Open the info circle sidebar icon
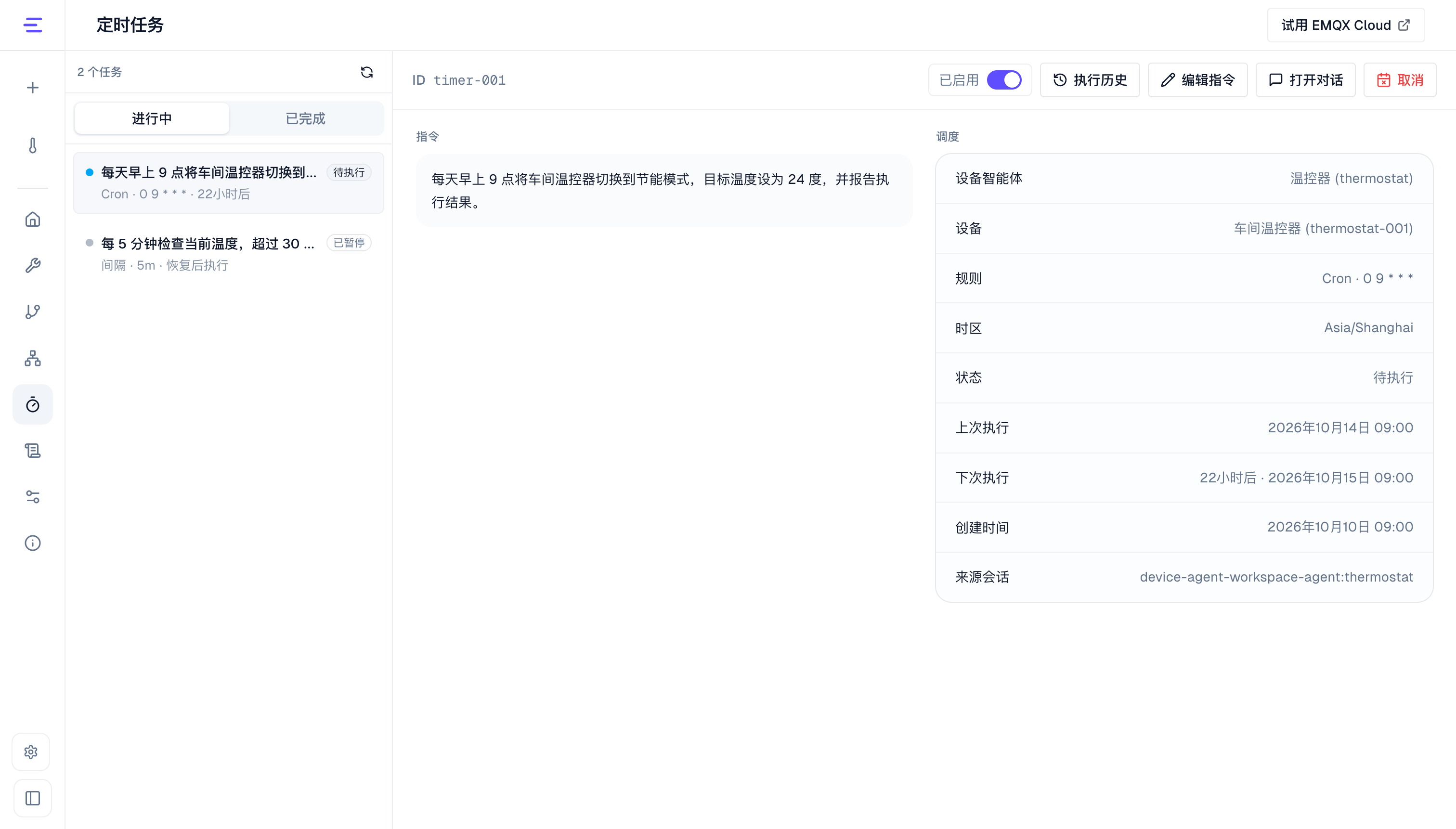The image size is (1456, 829). (32, 543)
